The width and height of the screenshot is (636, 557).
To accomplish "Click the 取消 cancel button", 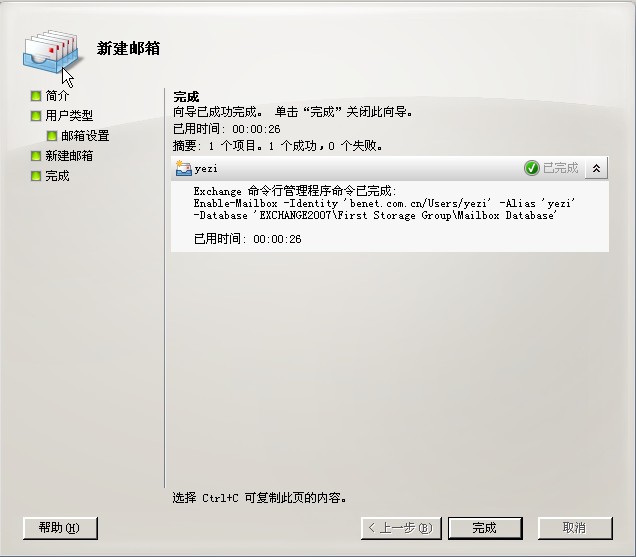I will pos(575,528).
